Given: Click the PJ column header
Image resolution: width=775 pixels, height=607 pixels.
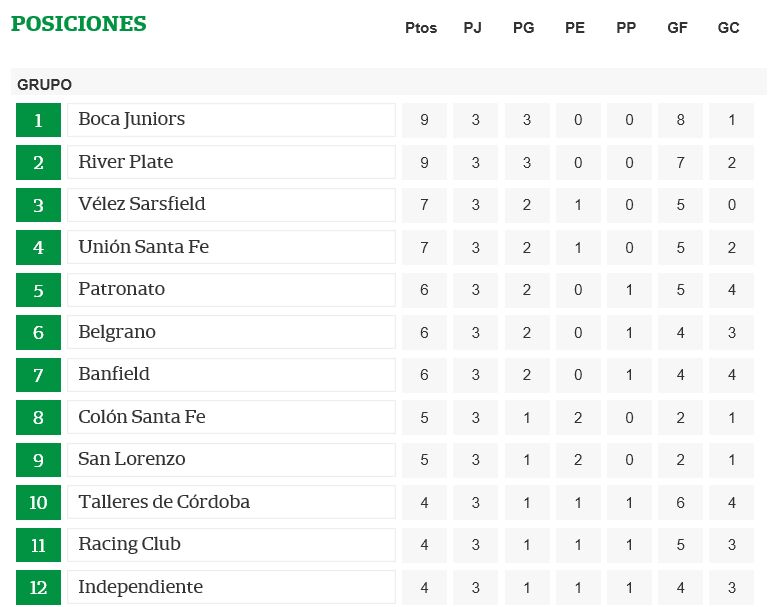Looking at the screenshot, I should (473, 28).
